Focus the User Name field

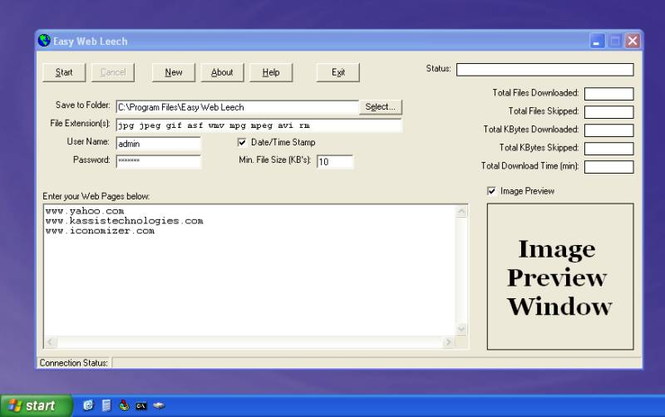tap(158, 144)
